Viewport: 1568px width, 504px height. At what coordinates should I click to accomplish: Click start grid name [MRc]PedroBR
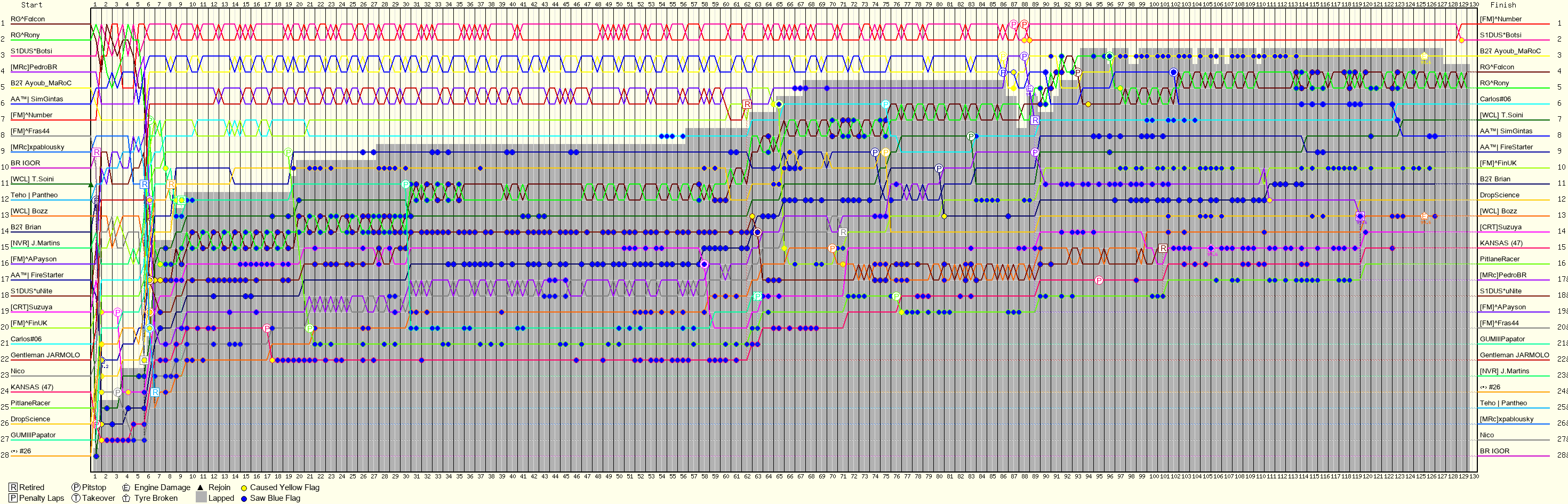[x=34, y=67]
